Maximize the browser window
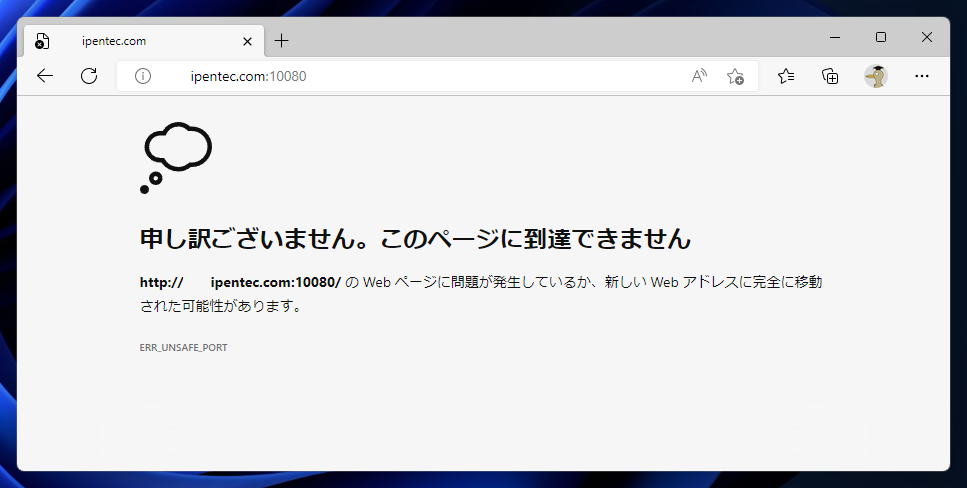Viewport: 967px width, 488px height. (x=881, y=37)
